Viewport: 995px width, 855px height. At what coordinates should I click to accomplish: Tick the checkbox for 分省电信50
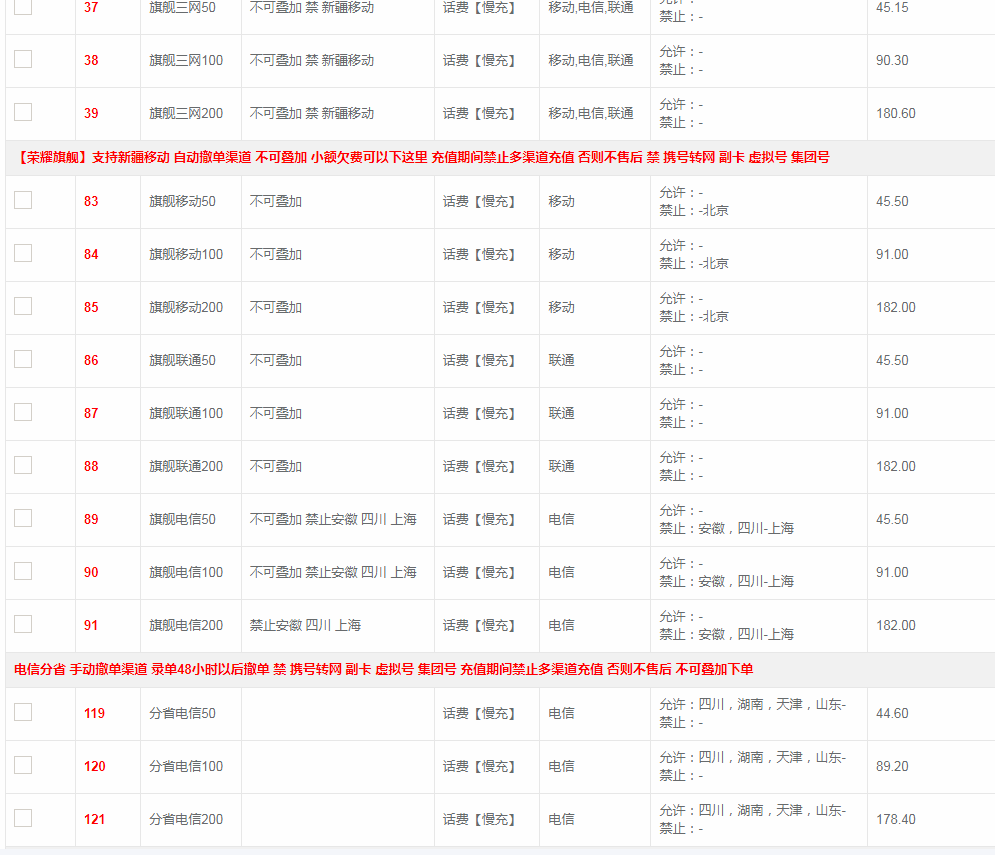23,712
